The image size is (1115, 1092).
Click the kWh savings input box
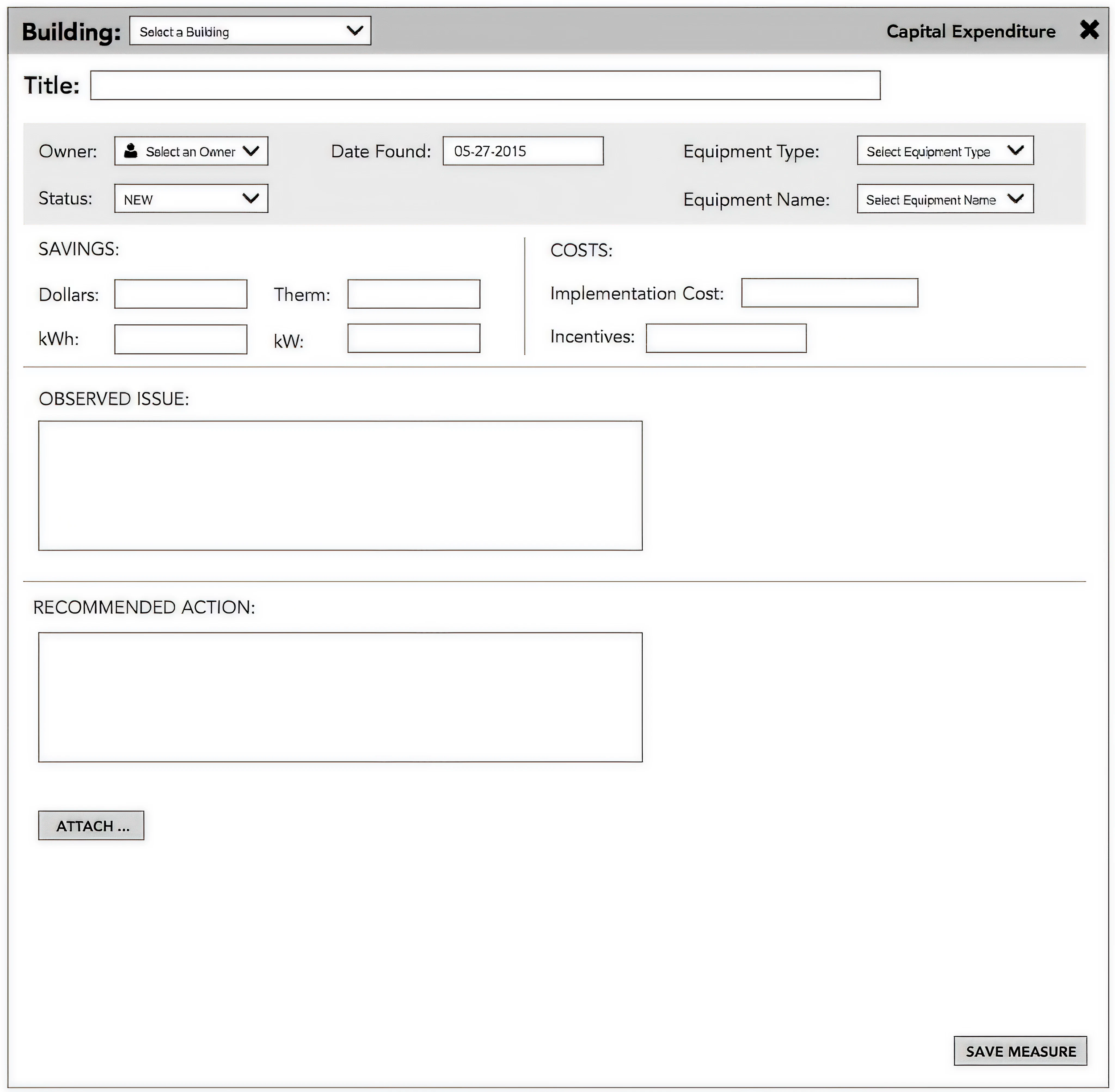[181, 339]
